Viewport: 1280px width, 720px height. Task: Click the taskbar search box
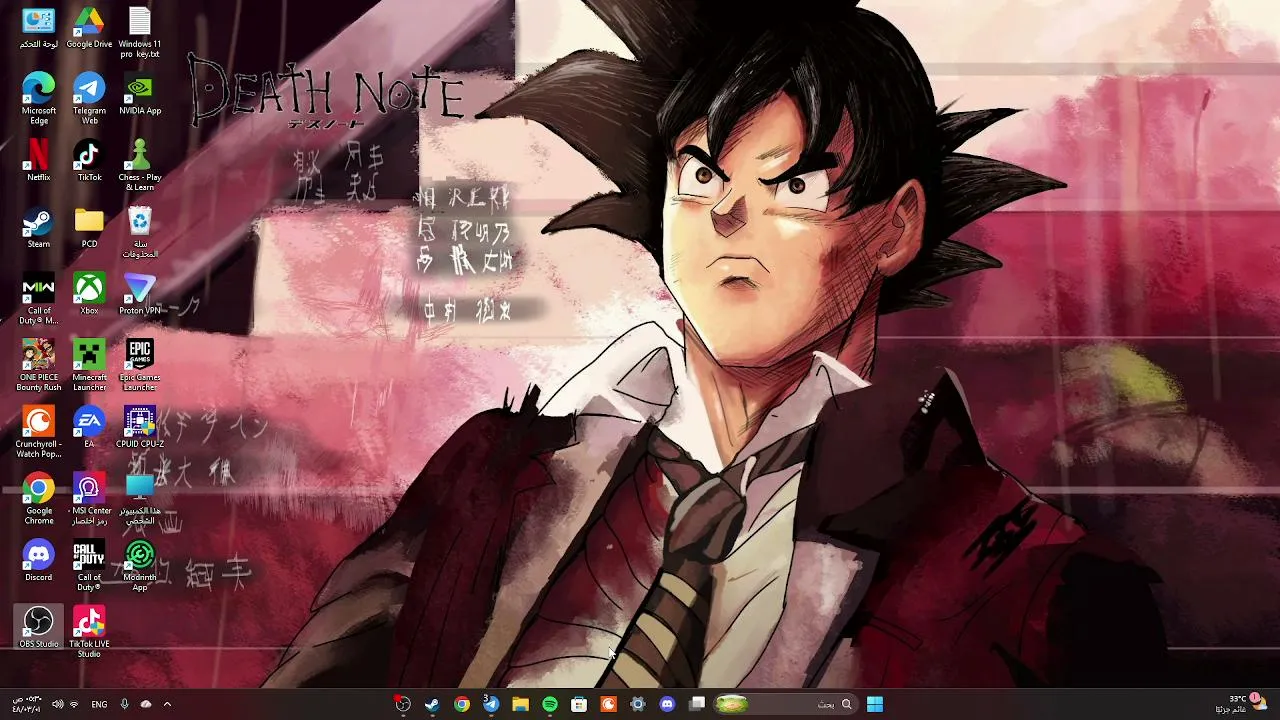[x=786, y=704]
